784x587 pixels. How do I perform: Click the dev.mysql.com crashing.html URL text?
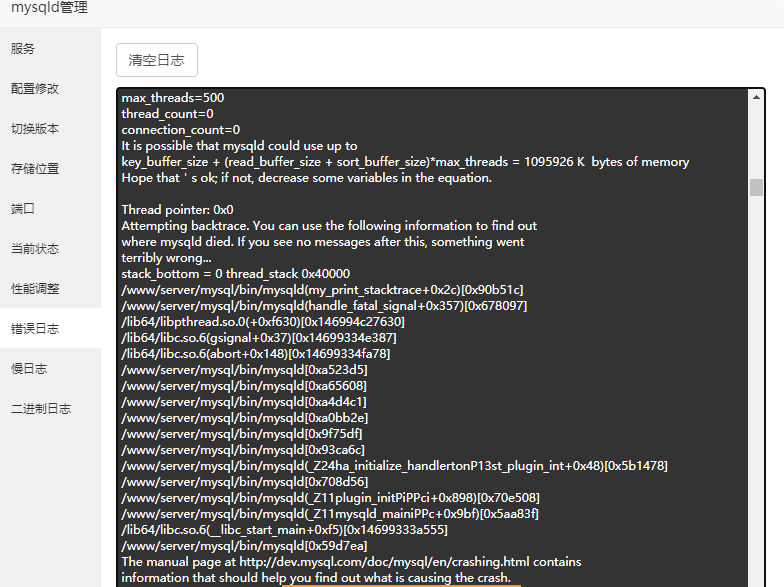coord(384,562)
